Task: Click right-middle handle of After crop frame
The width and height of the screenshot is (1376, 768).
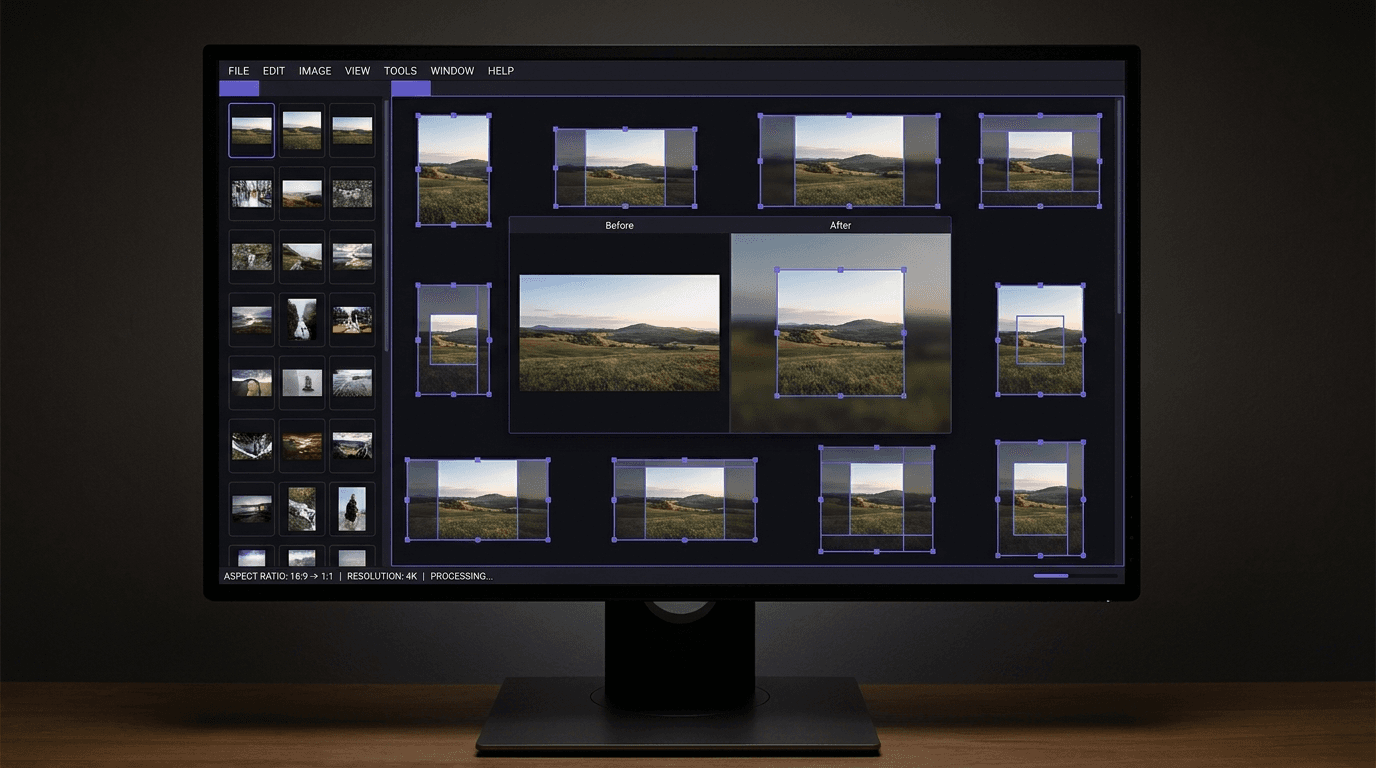Action: click(x=904, y=333)
